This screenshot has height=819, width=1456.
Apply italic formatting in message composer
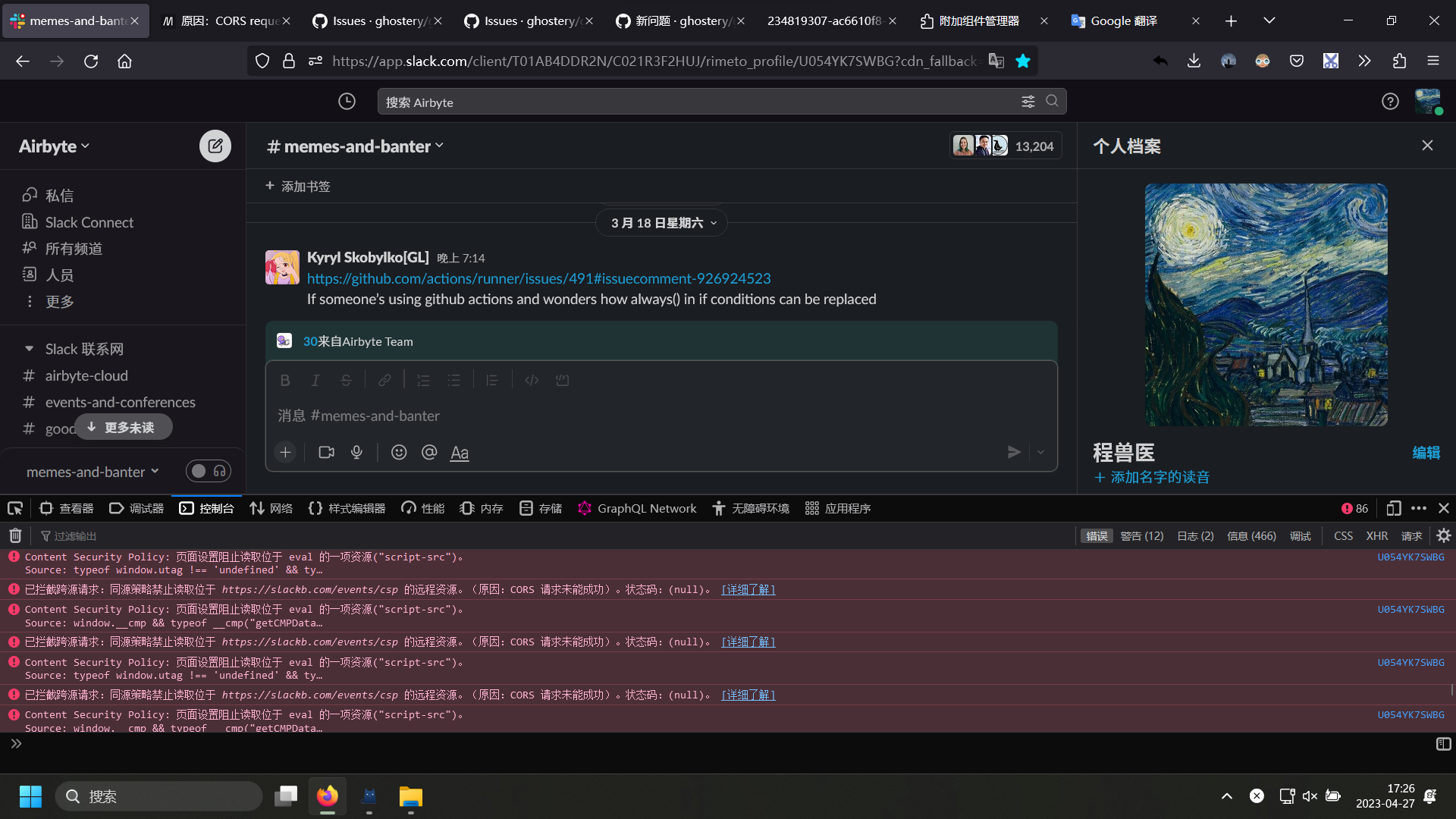(x=315, y=380)
